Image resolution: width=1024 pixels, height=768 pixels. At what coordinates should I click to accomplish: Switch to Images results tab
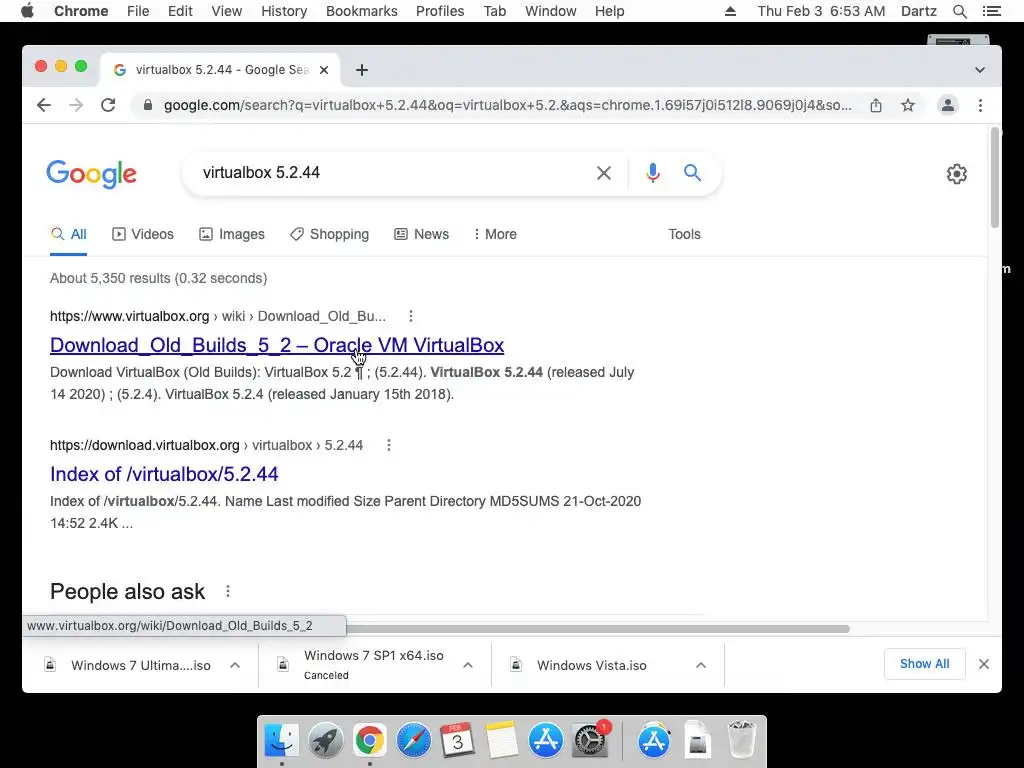pyautogui.click(x=232, y=234)
